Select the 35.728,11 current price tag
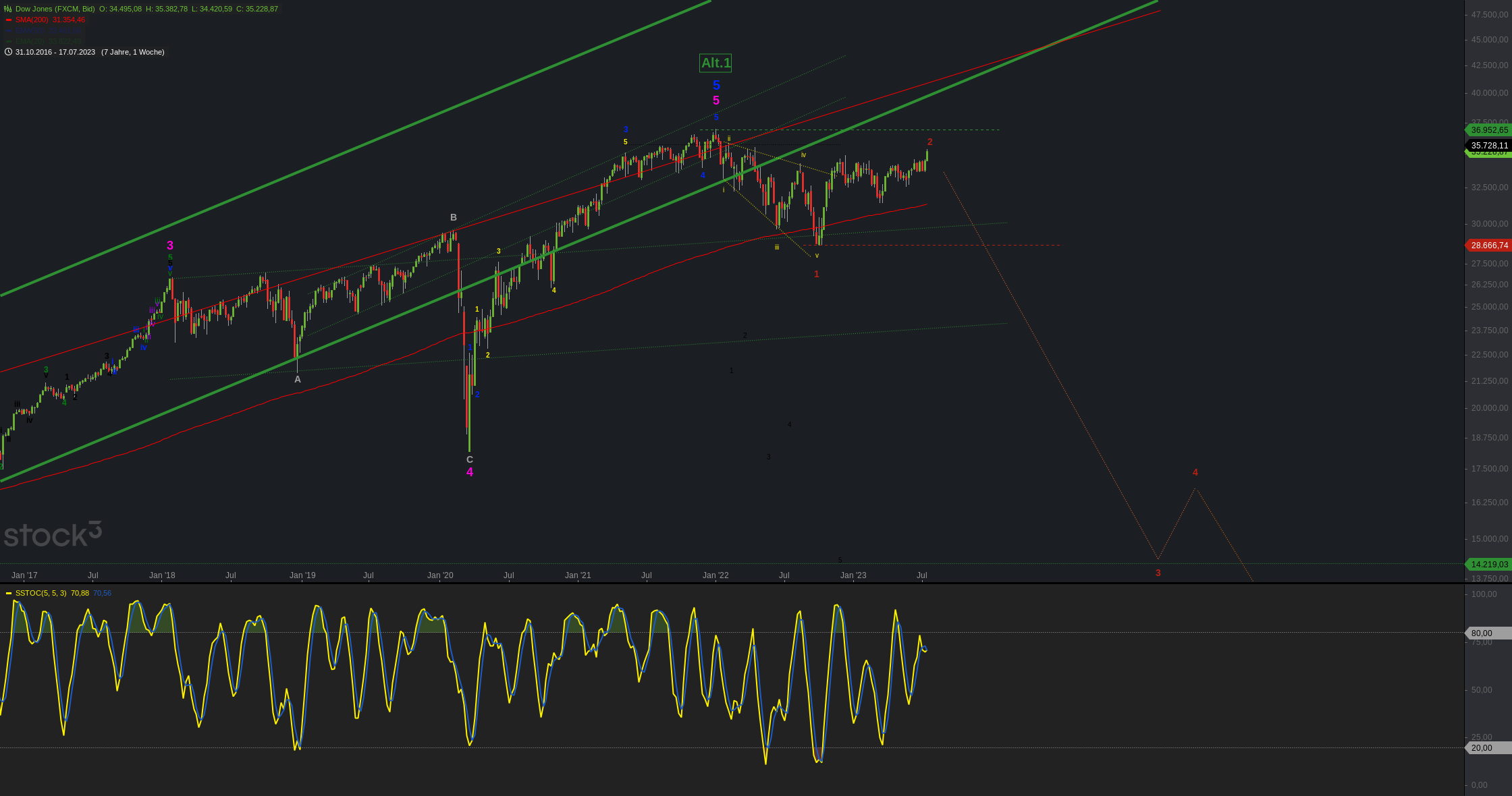The height and width of the screenshot is (796, 1512). [x=1489, y=146]
